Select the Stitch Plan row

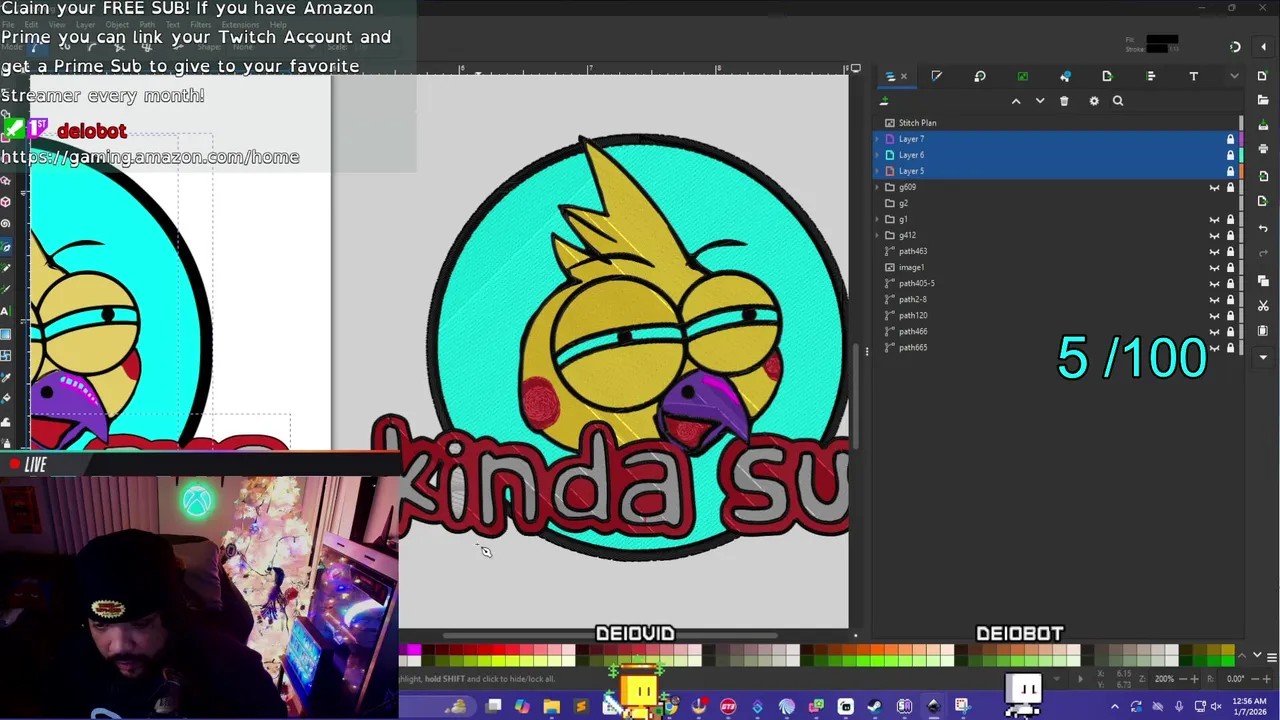[1056, 123]
